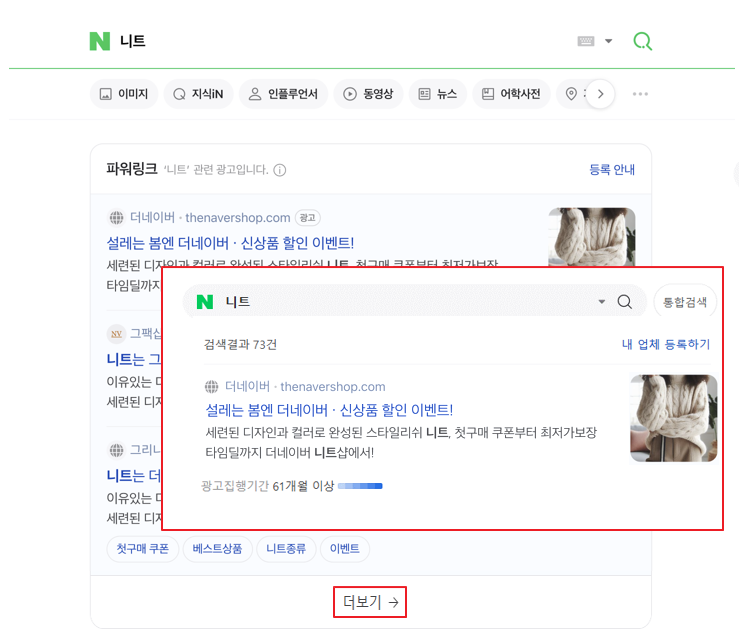Open the 등록 안내 link
The image size is (739, 642).
[612, 170]
